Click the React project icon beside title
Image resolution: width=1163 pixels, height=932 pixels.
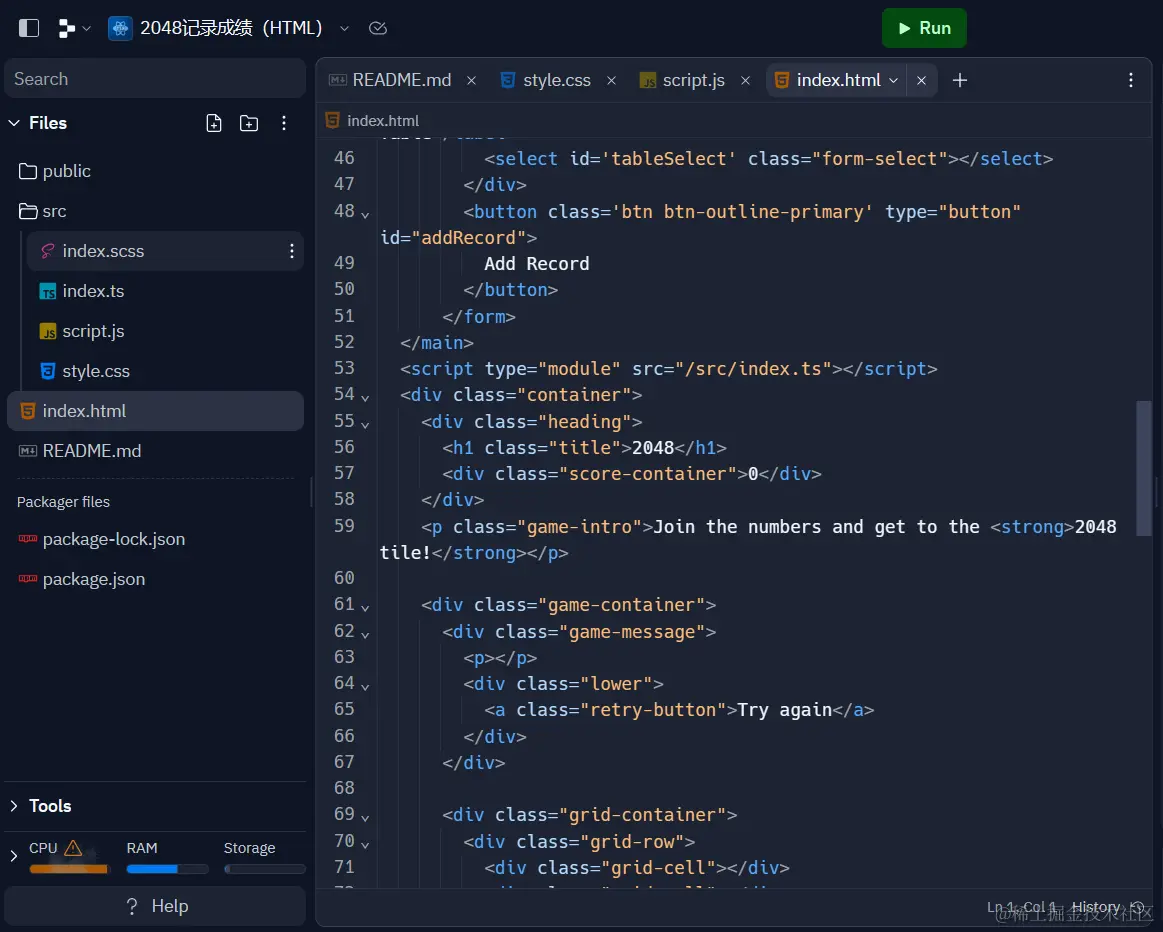120,28
